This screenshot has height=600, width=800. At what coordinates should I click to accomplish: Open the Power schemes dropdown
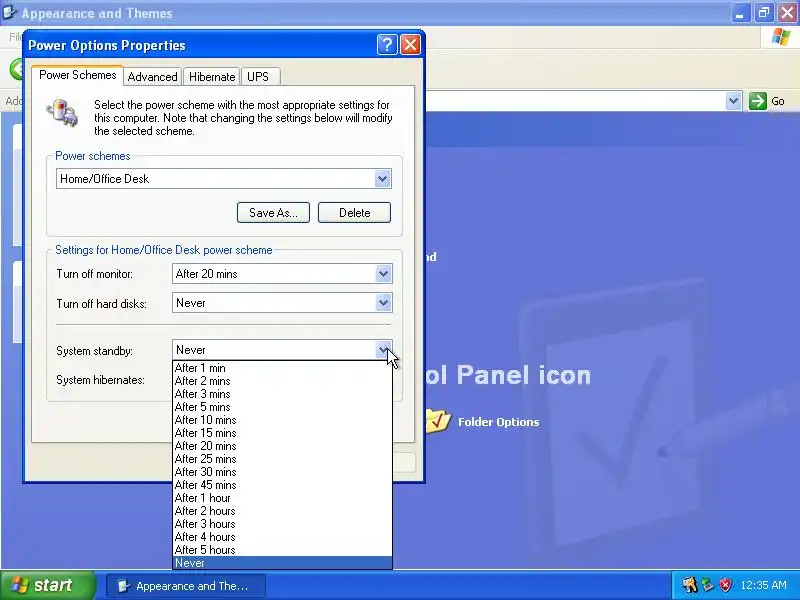(x=383, y=179)
